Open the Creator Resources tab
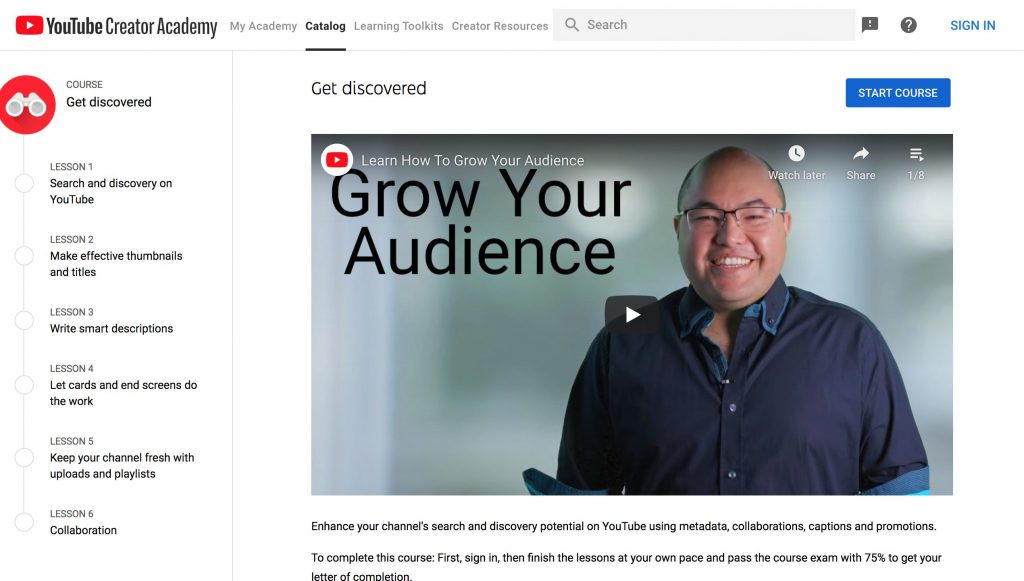 (500, 26)
